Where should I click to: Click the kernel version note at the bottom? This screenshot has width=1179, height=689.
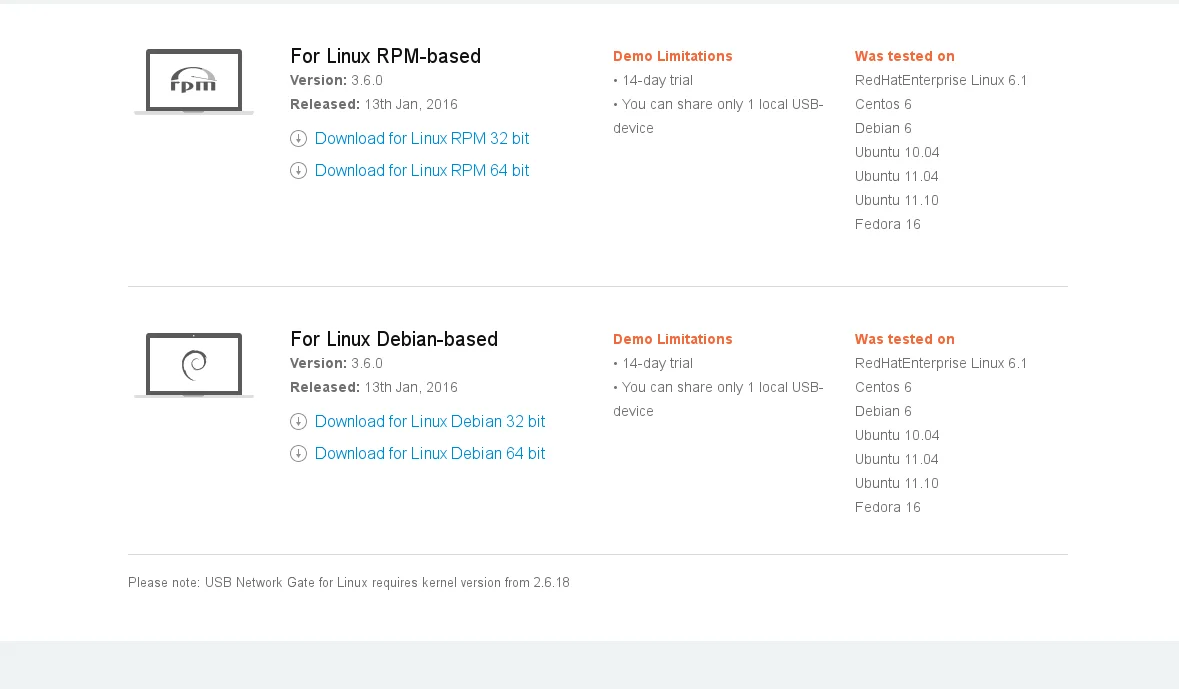348,582
